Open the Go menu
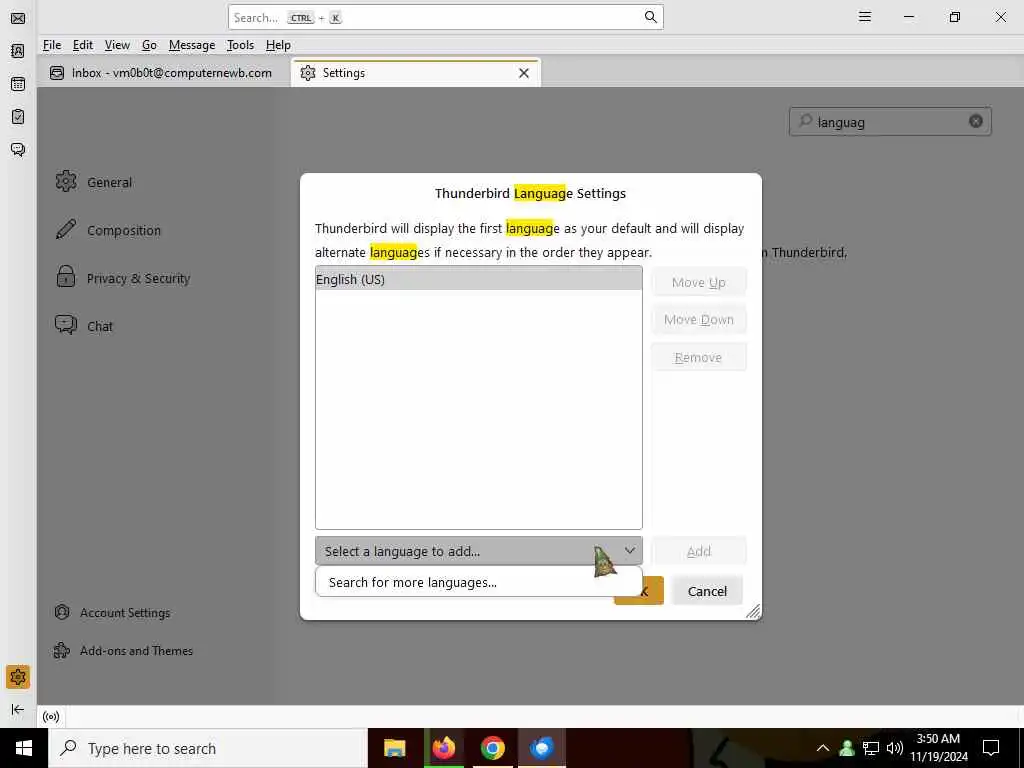This screenshot has width=1024, height=768. 150,45
